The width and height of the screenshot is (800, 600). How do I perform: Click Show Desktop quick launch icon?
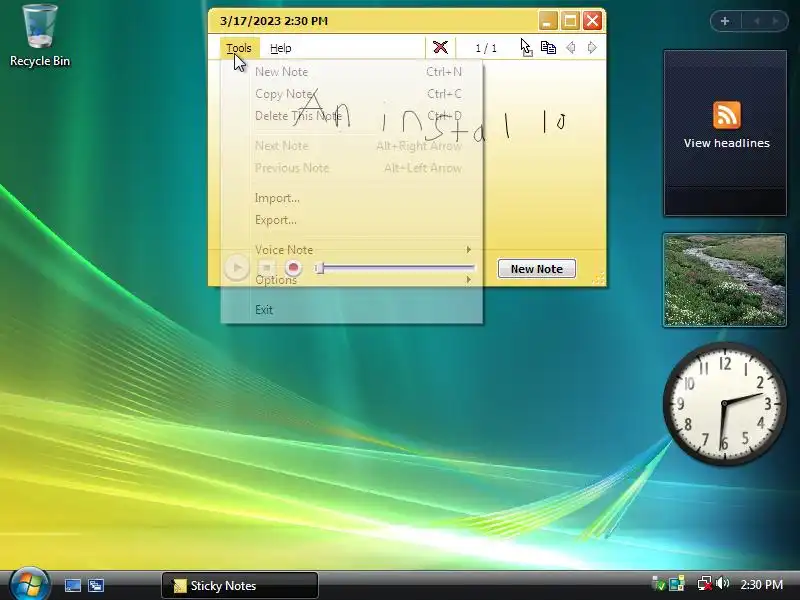tap(72, 585)
